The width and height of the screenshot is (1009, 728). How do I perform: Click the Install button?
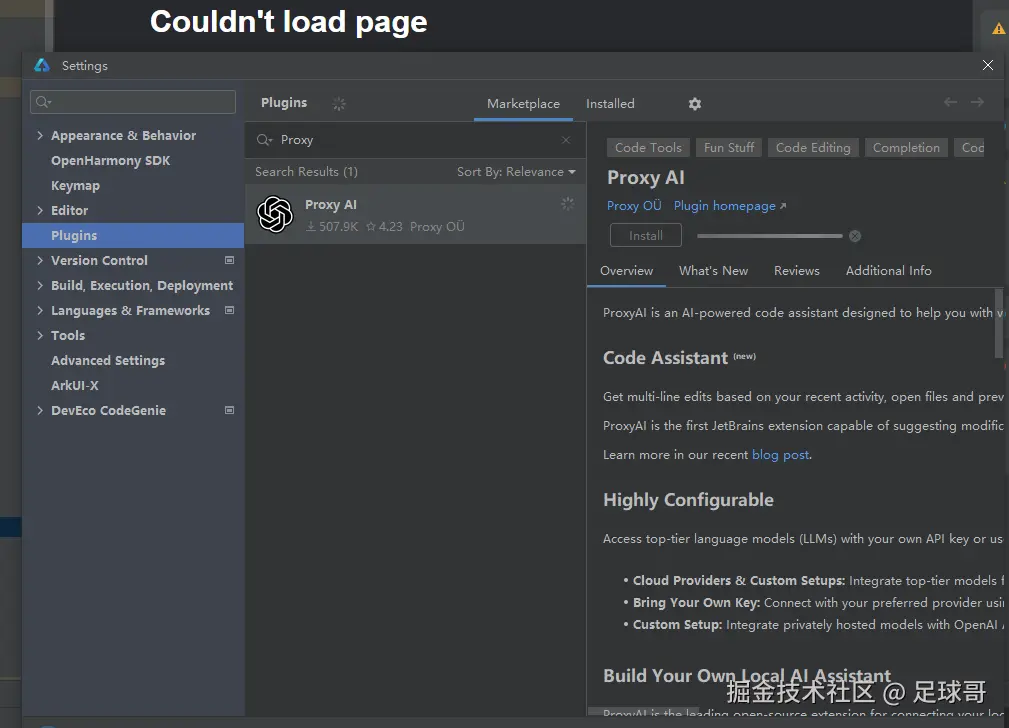pos(645,236)
